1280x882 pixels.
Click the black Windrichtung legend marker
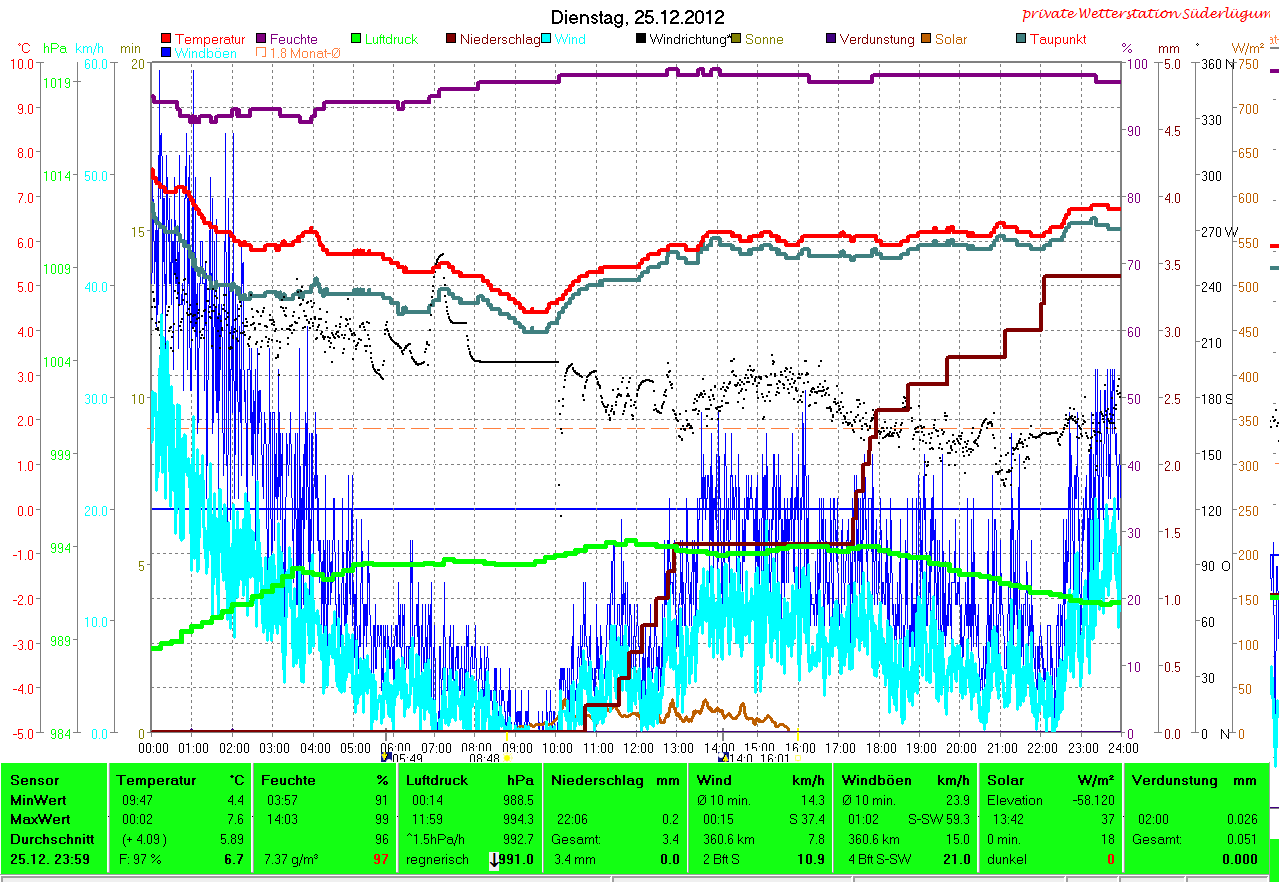[x=640, y=39]
